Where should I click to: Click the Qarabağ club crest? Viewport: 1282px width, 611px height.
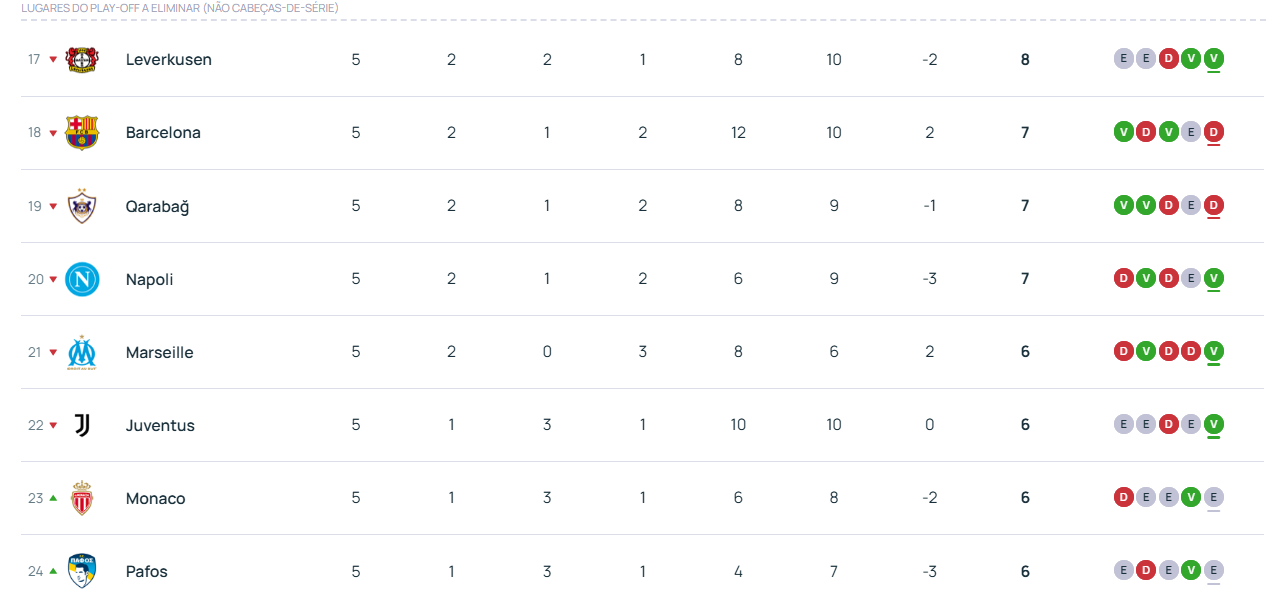82,206
